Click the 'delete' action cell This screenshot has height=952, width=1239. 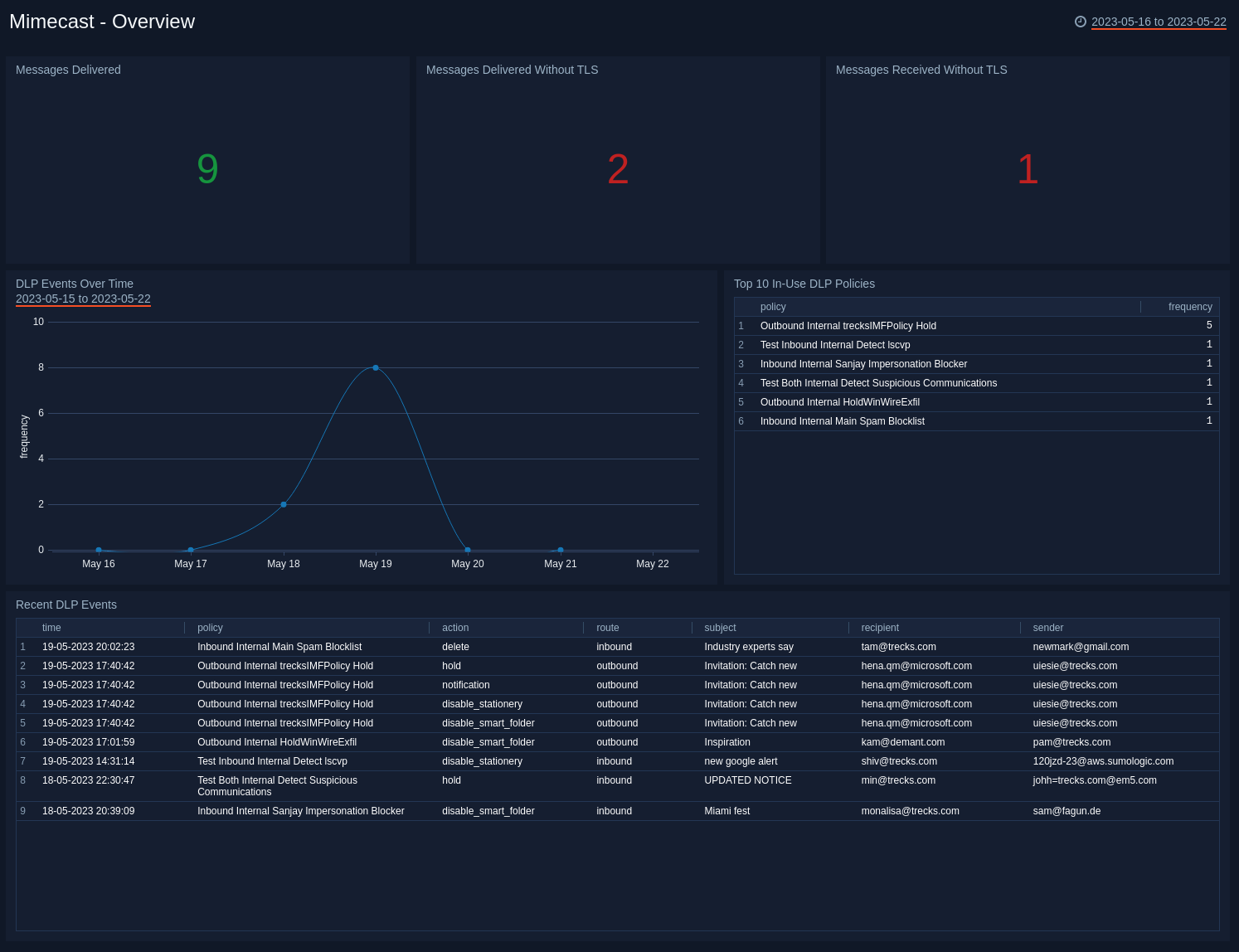[x=455, y=647]
